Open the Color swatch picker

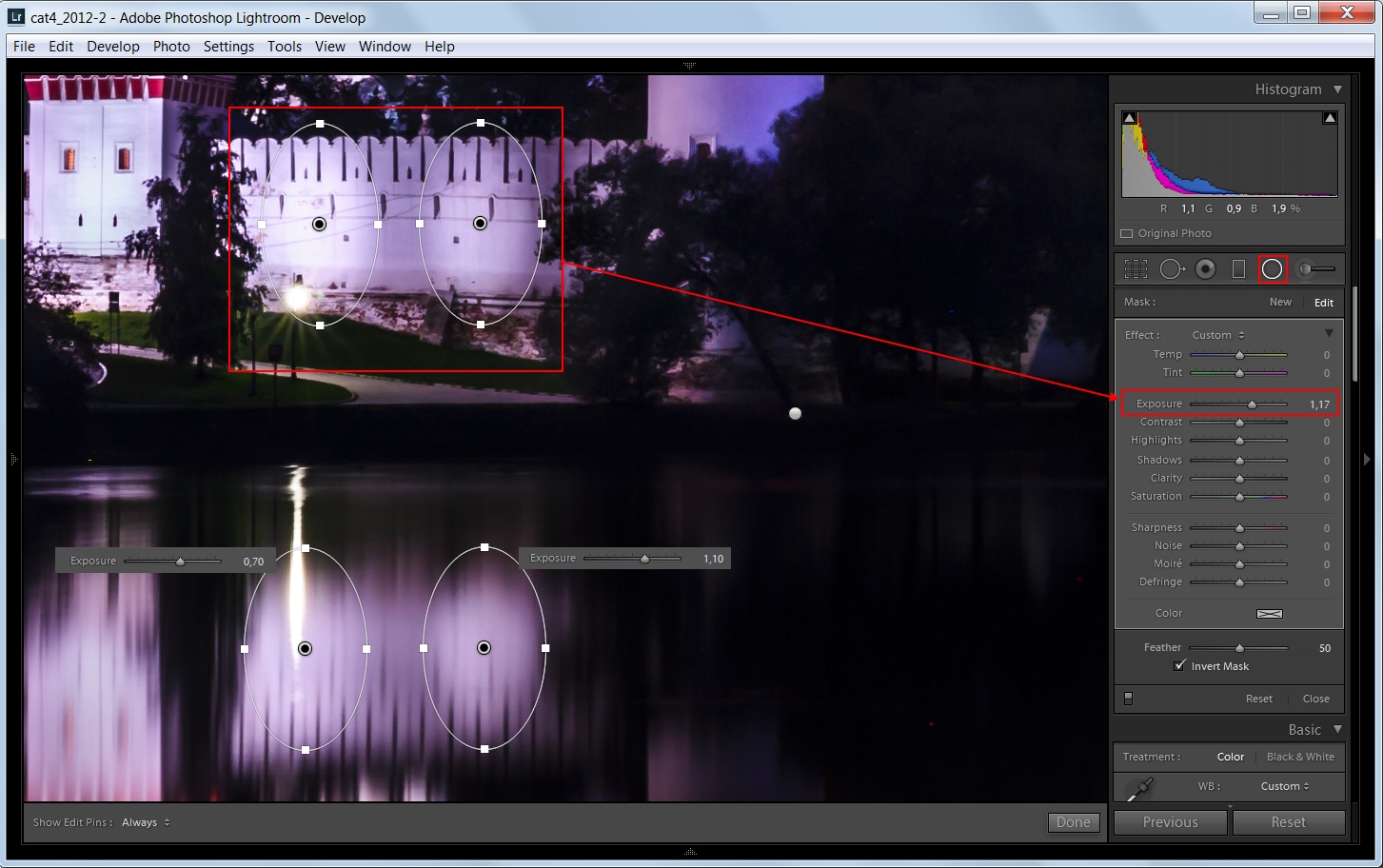(1270, 614)
